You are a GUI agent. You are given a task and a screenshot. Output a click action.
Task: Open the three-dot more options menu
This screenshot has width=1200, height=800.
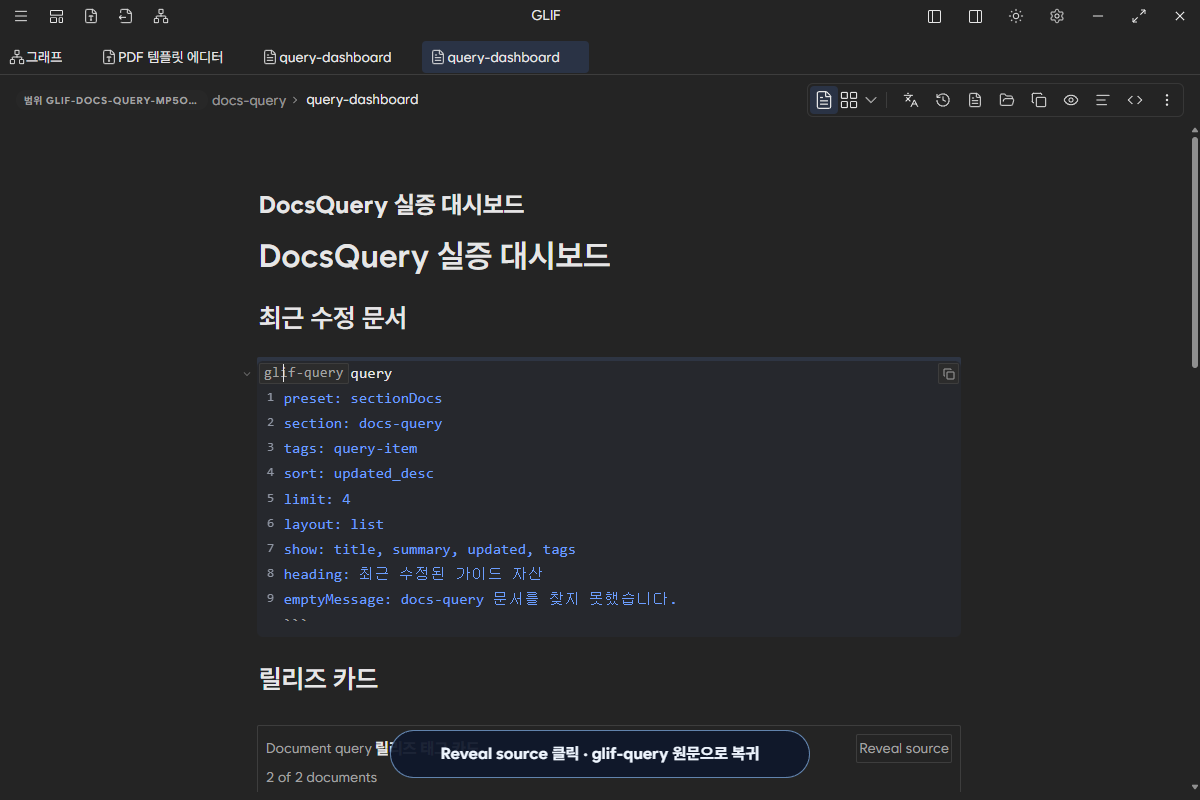coord(1167,100)
